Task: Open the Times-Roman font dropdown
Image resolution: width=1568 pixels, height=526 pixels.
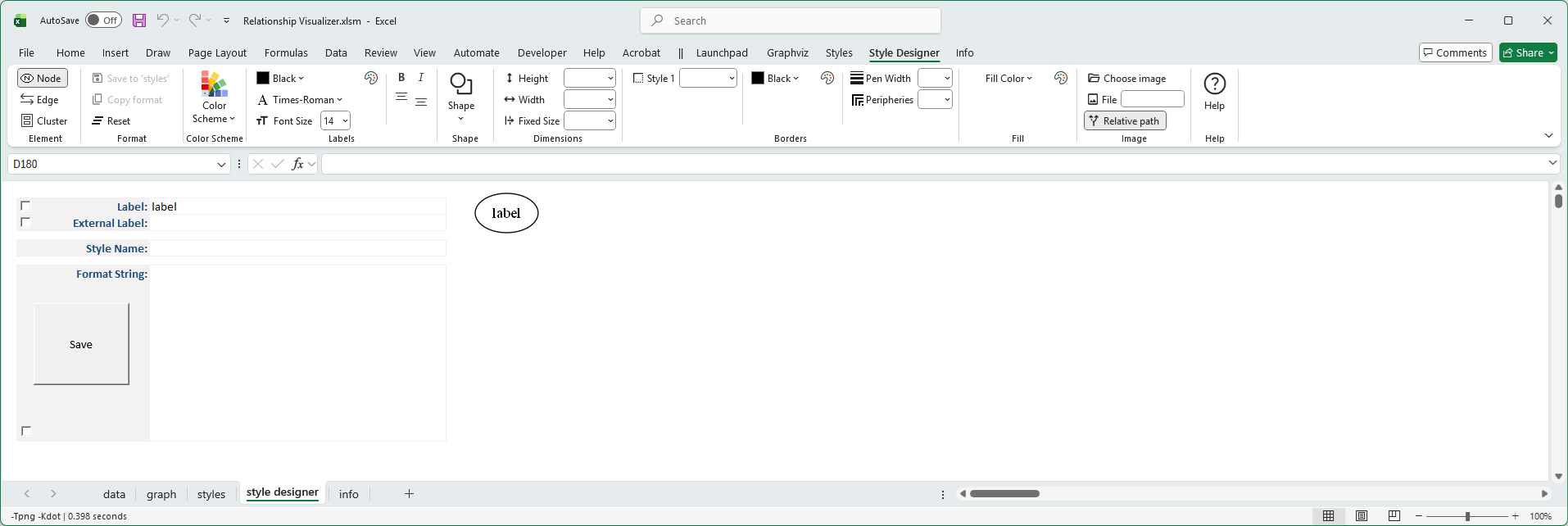Action: pos(339,100)
